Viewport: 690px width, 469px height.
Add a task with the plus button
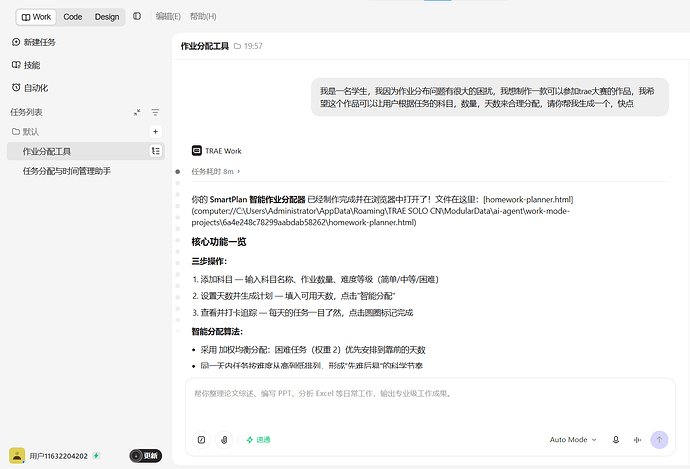(x=155, y=132)
